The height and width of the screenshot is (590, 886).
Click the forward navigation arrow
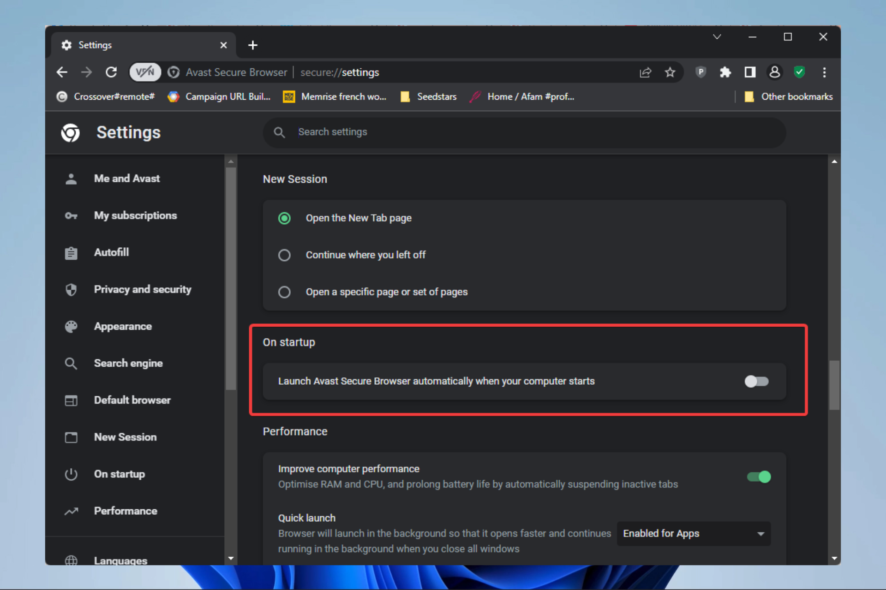pyautogui.click(x=86, y=72)
